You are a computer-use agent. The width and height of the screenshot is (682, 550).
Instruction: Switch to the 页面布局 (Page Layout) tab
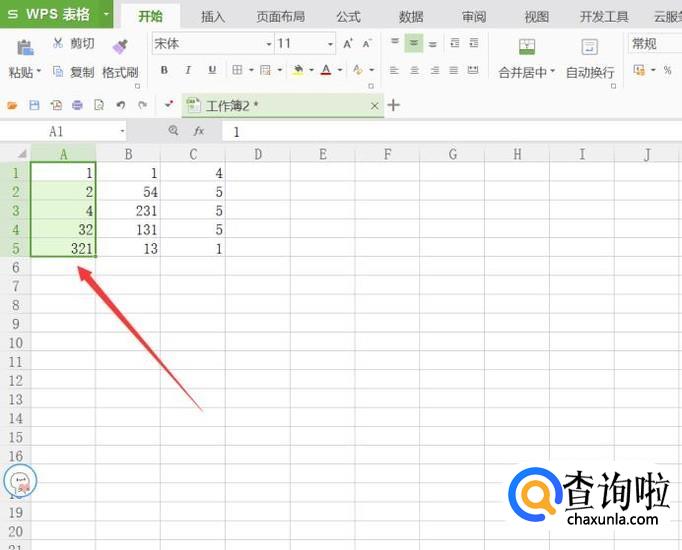tap(281, 17)
